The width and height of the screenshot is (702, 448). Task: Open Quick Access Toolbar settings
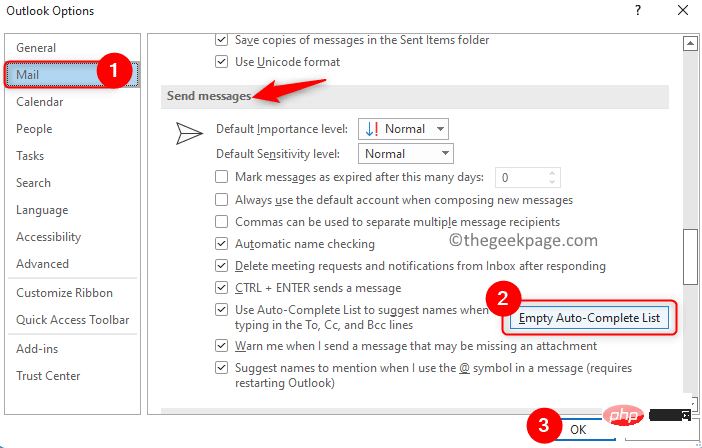tap(73, 320)
